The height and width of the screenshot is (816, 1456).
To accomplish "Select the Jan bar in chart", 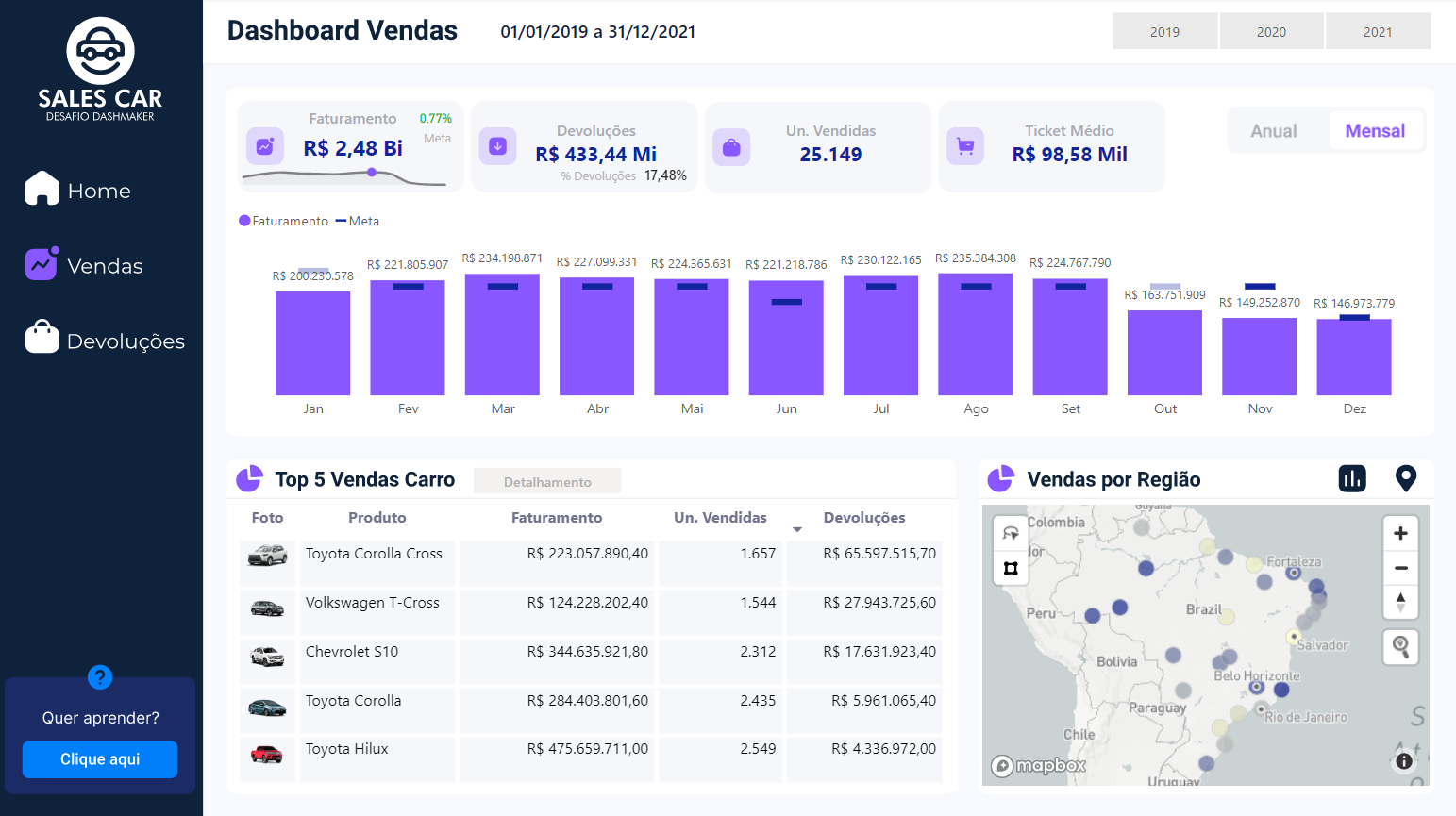I will (312, 343).
